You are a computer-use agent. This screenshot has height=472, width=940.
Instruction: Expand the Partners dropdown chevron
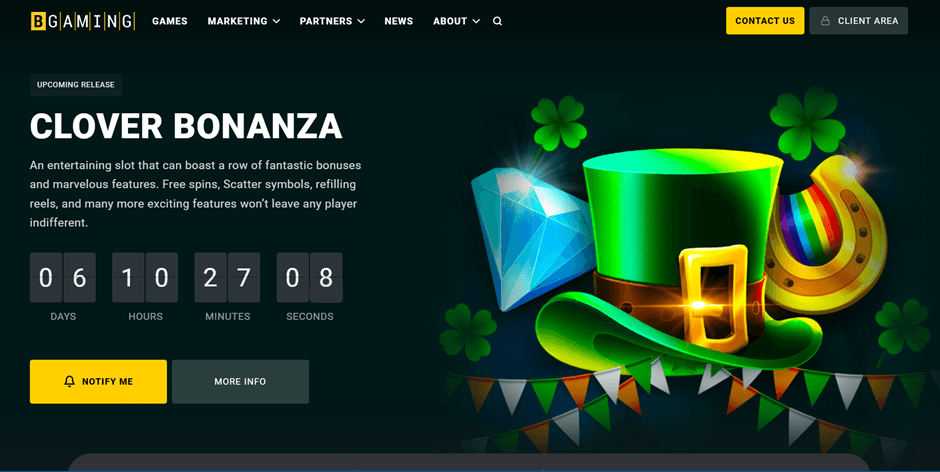(361, 21)
